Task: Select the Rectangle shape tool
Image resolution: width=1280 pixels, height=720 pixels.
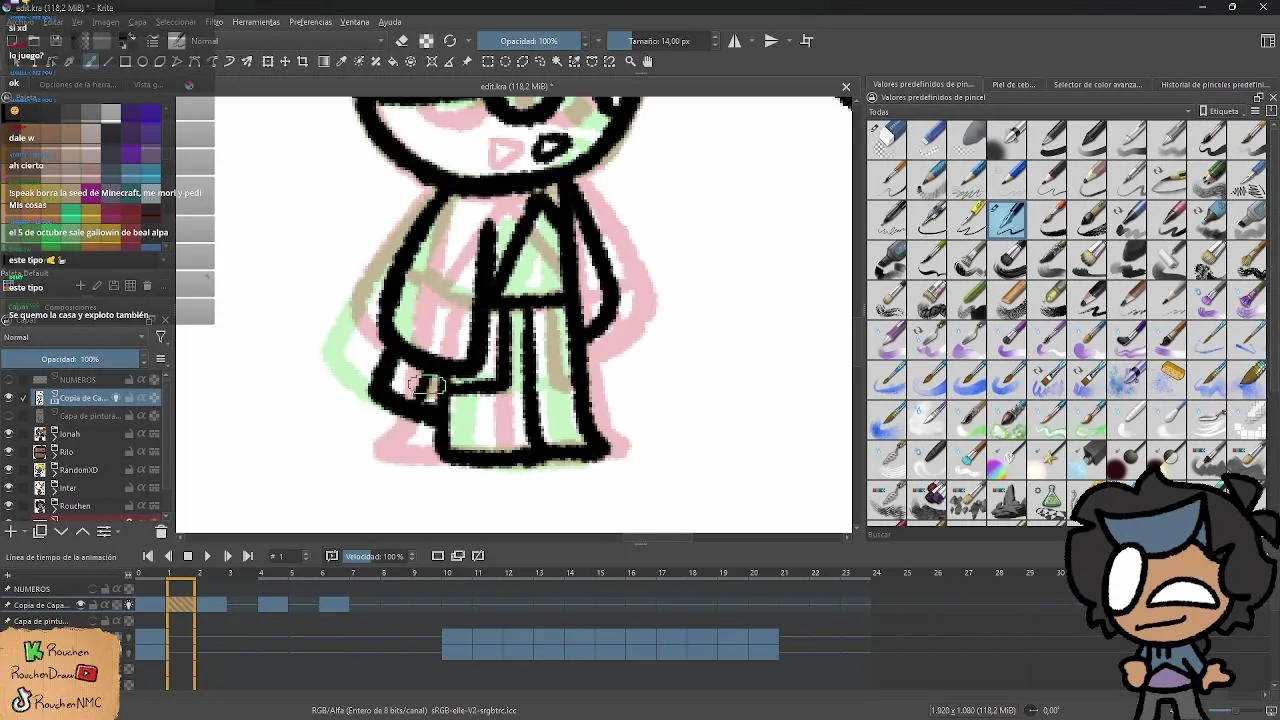Action: click(x=125, y=61)
